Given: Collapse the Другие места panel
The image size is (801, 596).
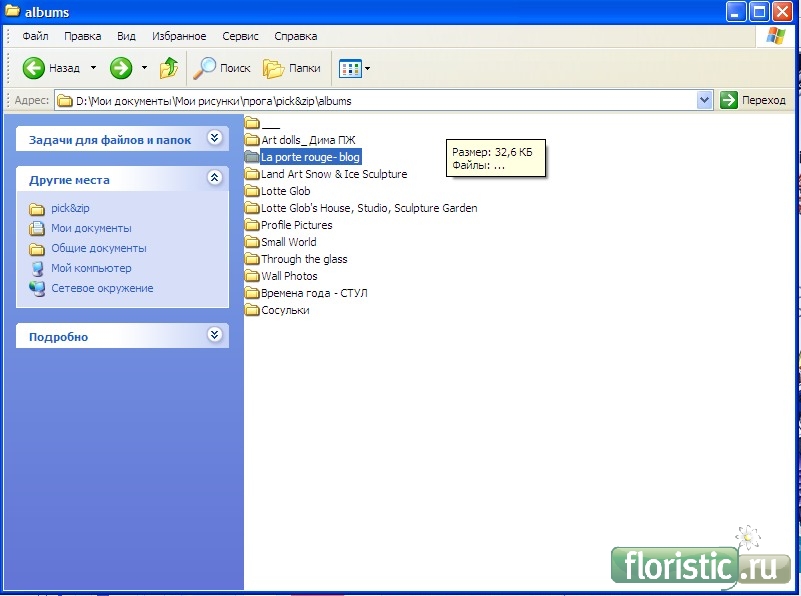Looking at the screenshot, I should (215, 178).
